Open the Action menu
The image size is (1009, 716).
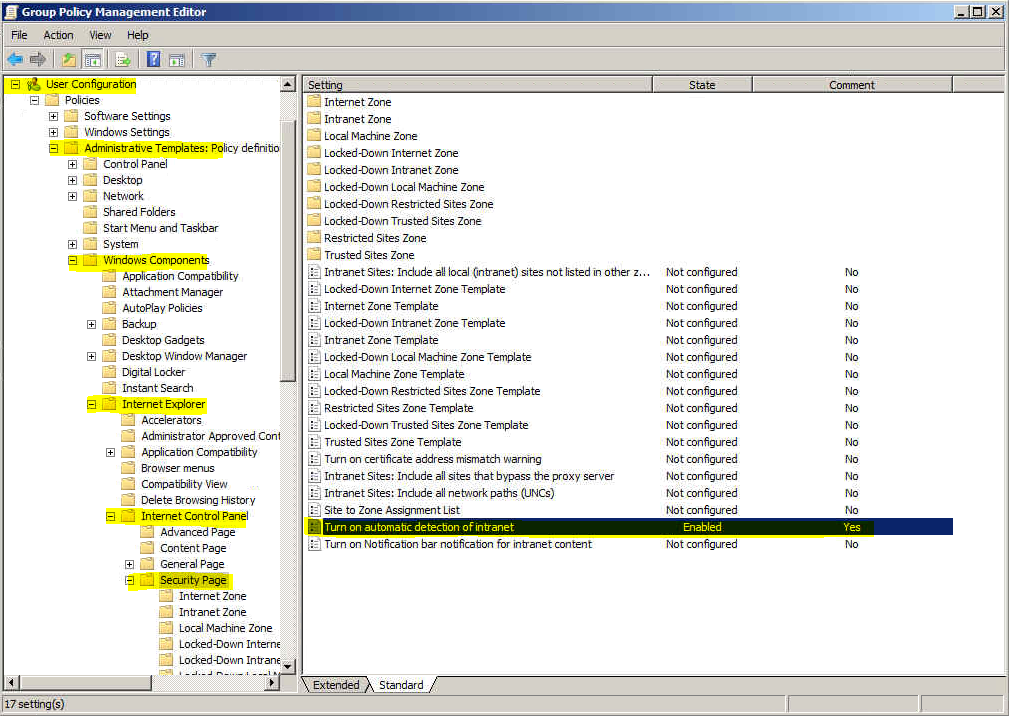coord(58,35)
